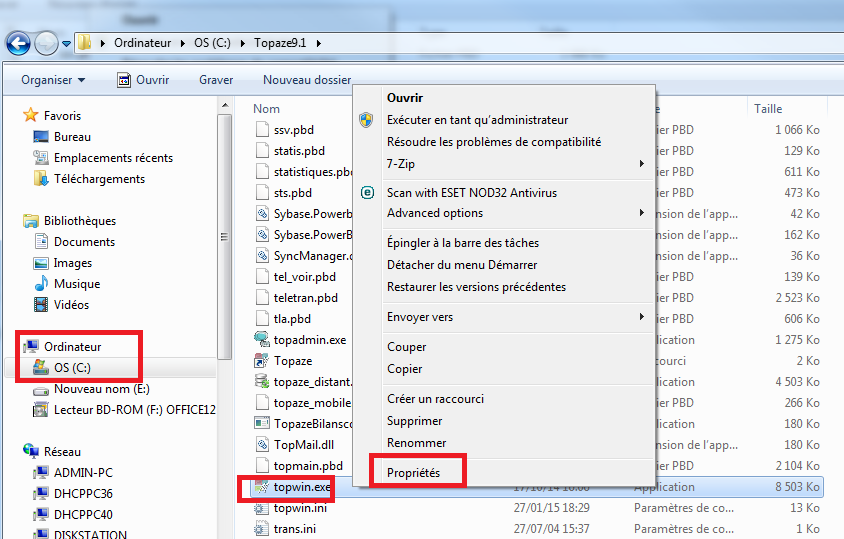The width and height of the screenshot is (844, 539).
Task: Open the Images library
Action: [72, 263]
